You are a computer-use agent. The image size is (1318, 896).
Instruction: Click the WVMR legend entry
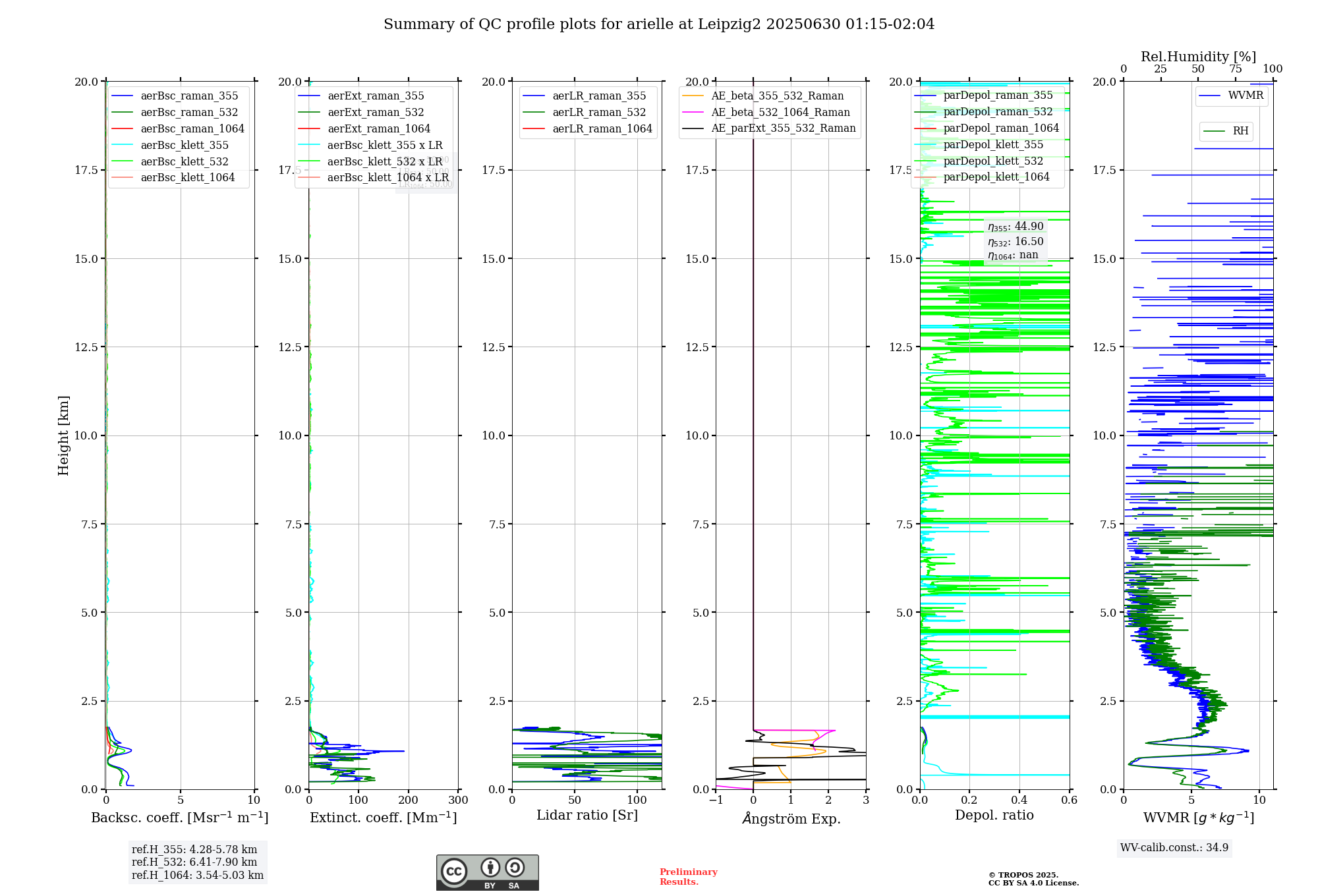pos(1231,96)
